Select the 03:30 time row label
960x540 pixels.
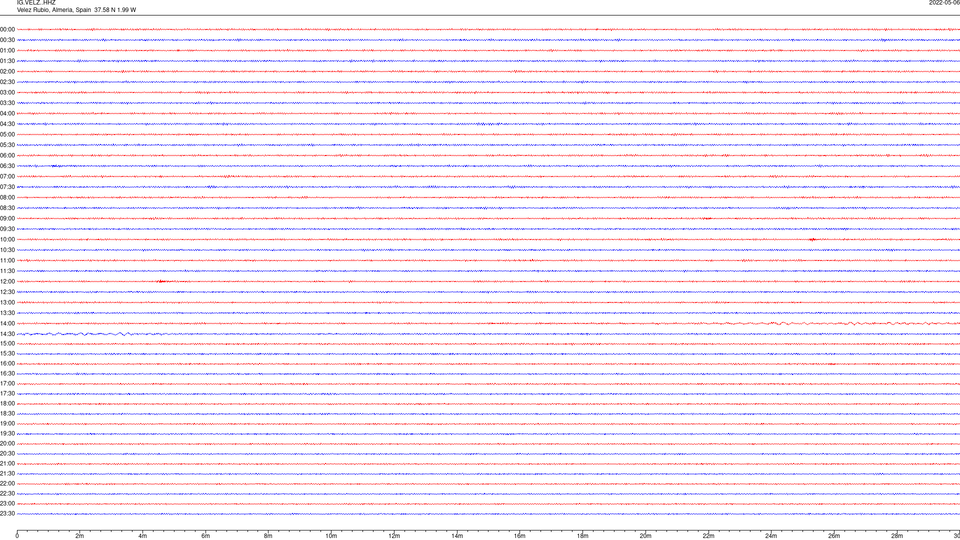pyautogui.click(x=7, y=103)
